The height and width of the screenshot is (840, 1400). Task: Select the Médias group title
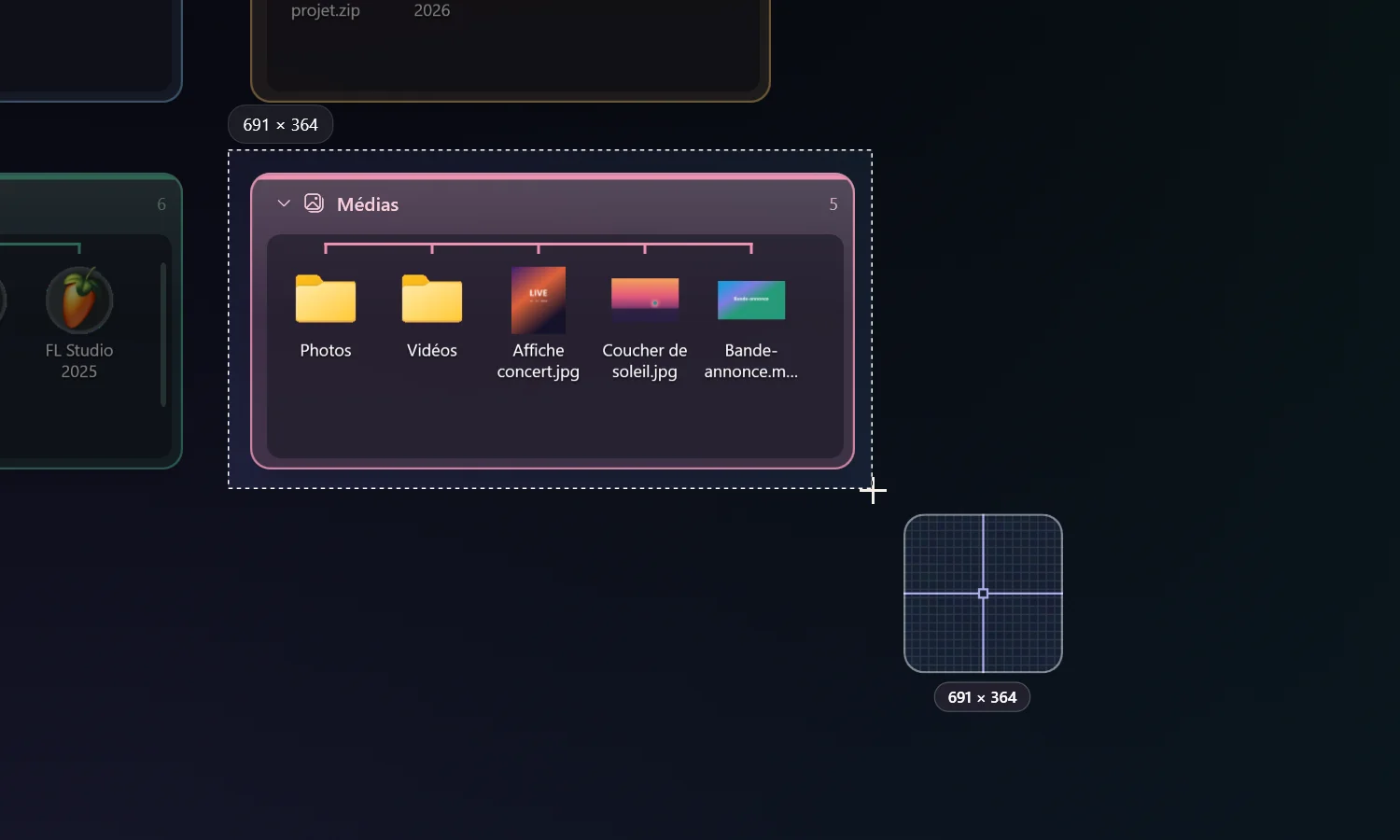tap(368, 204)
